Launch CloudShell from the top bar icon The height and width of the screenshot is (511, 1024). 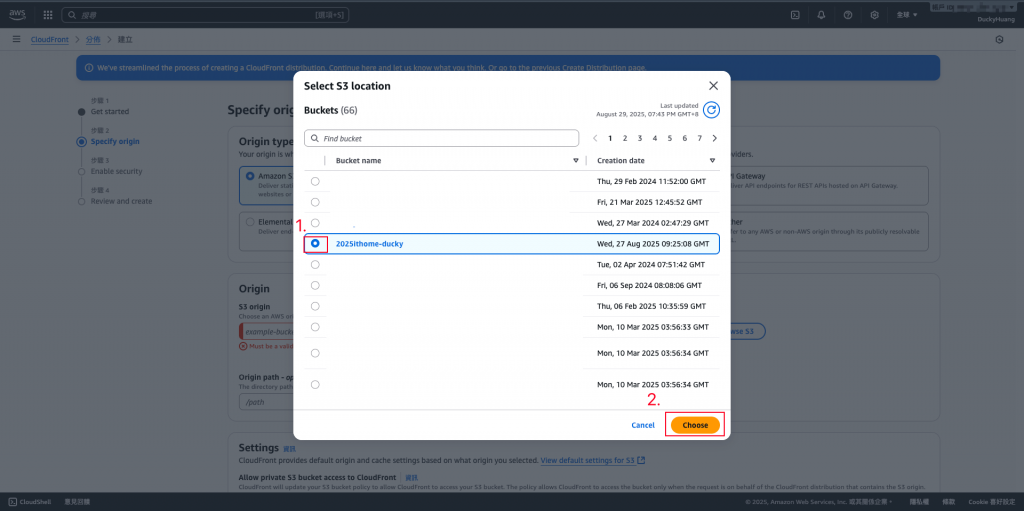(795, 14)
